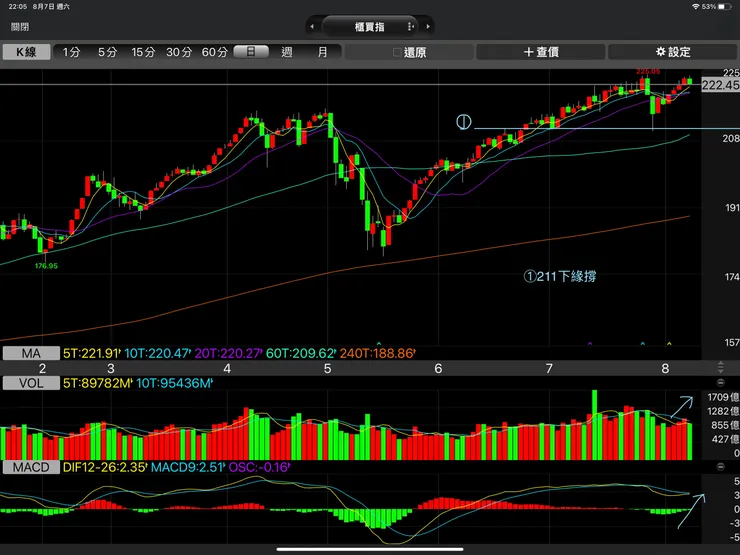Tap the volume 10T:95436M value
Viewport: 740px width, 555px height.
(174, 383)
